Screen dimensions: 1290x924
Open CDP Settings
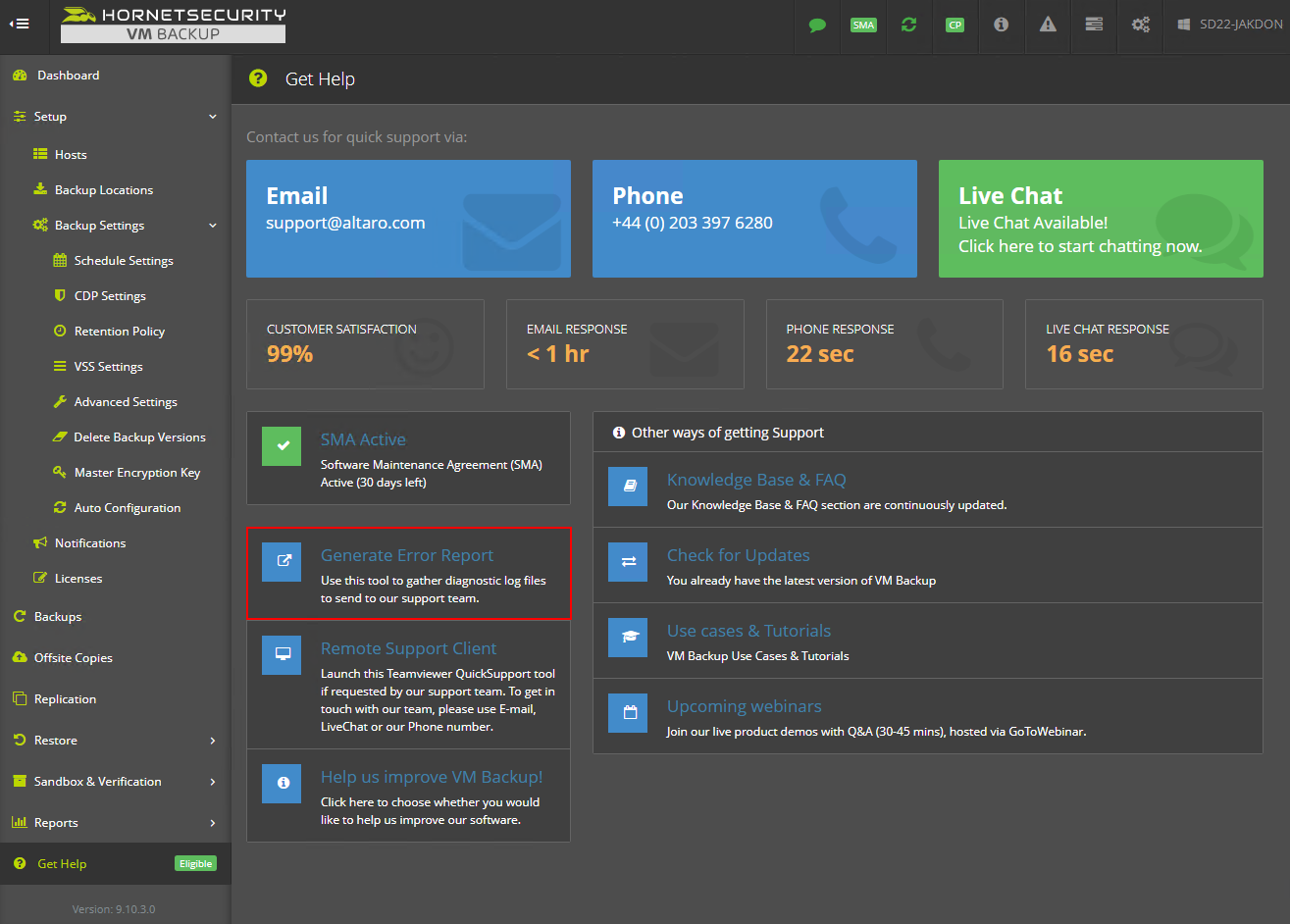[110, 296]
